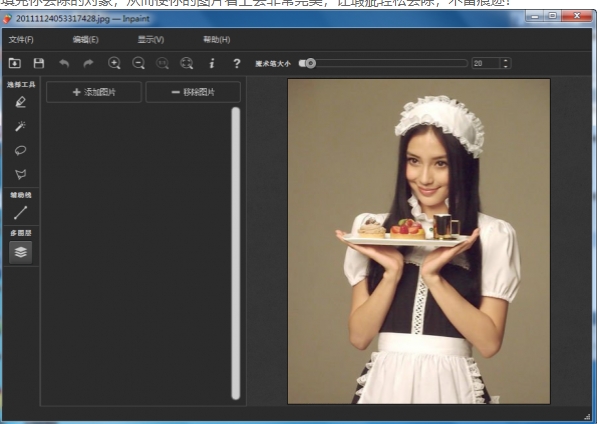The height and width of the screenshot is (424, 597).
Task: Click on the photo in the canvas
Action: pyautogui.click(x=419, y=241)
